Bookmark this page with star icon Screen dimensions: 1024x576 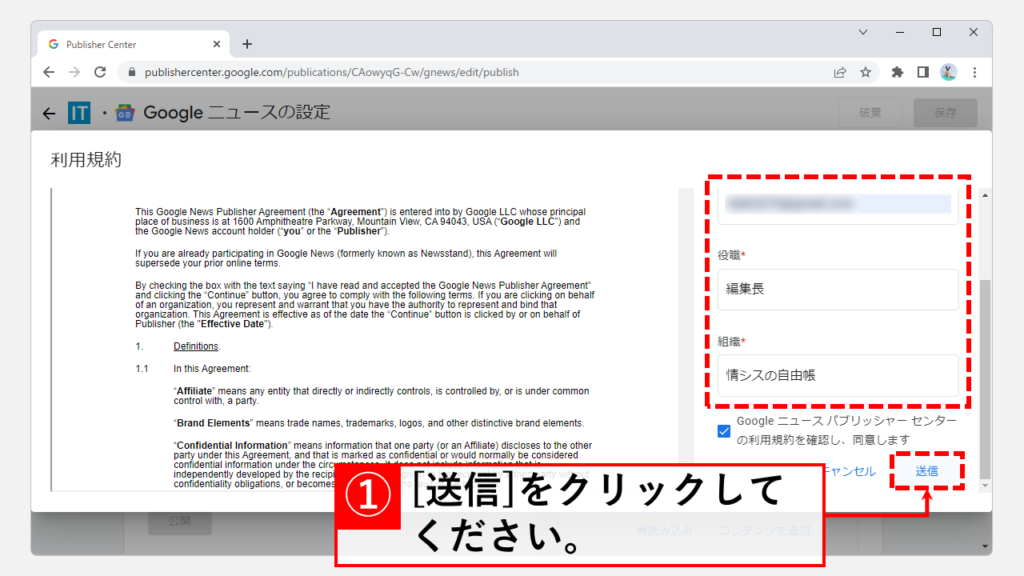pyautogui.click(x=865, y=72)
